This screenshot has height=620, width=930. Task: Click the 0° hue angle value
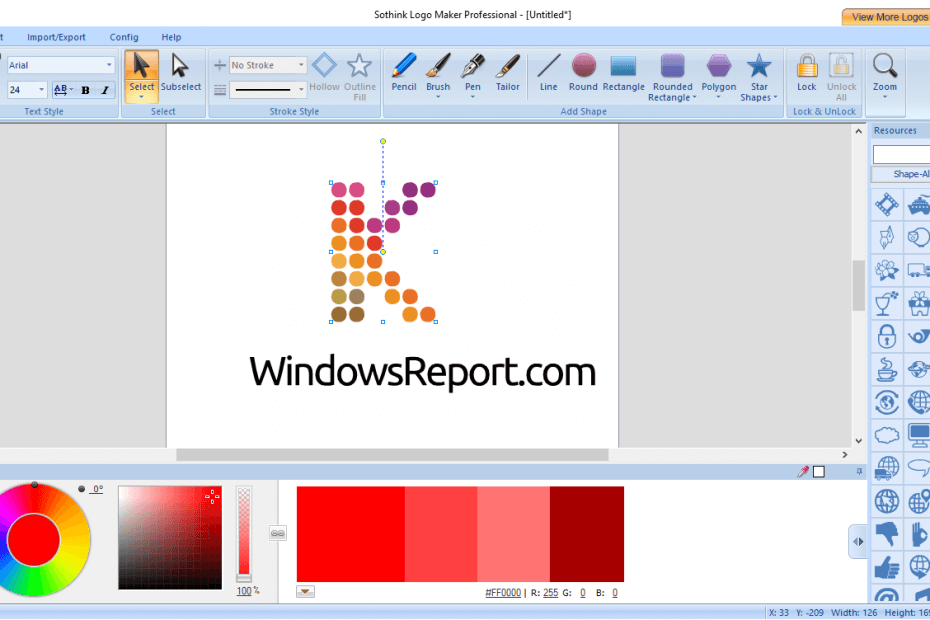(97, 489)
